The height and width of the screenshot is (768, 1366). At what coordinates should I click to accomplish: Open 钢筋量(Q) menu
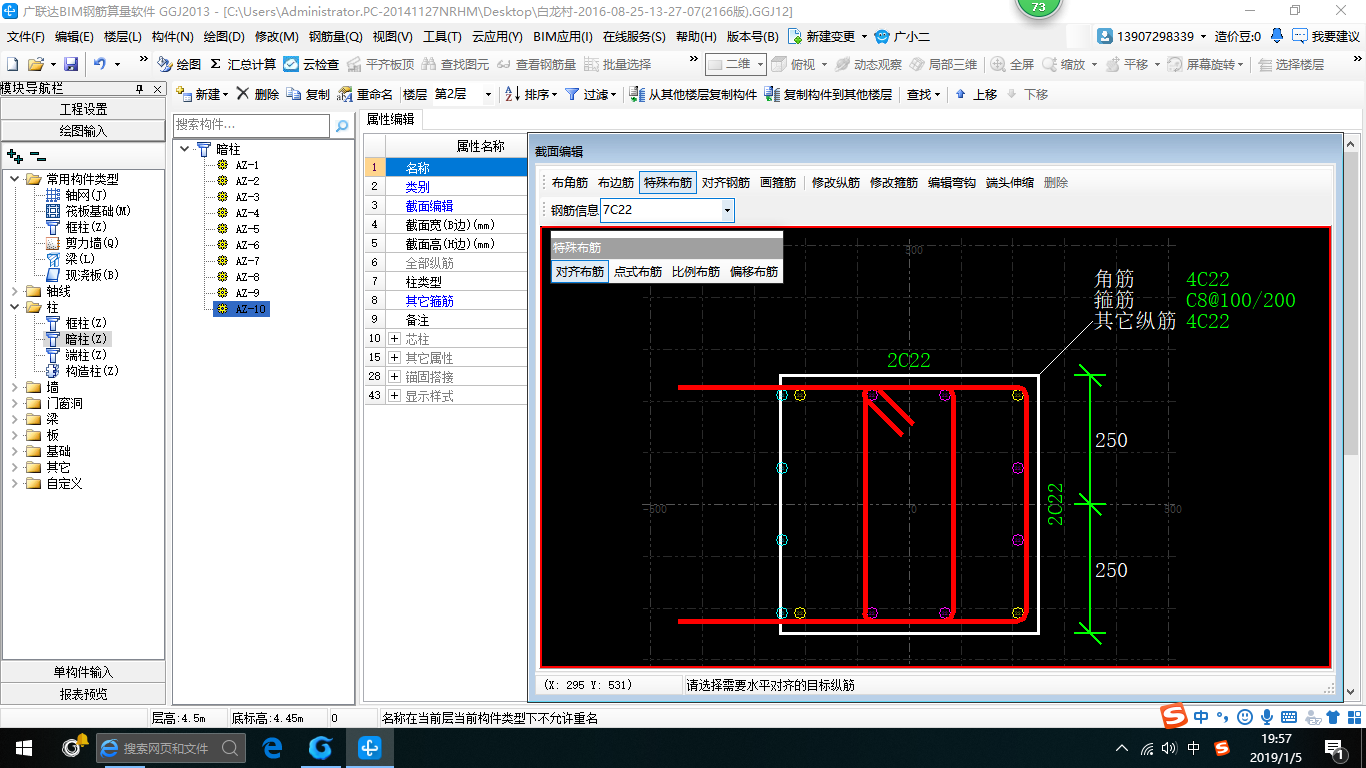point(336,36)
